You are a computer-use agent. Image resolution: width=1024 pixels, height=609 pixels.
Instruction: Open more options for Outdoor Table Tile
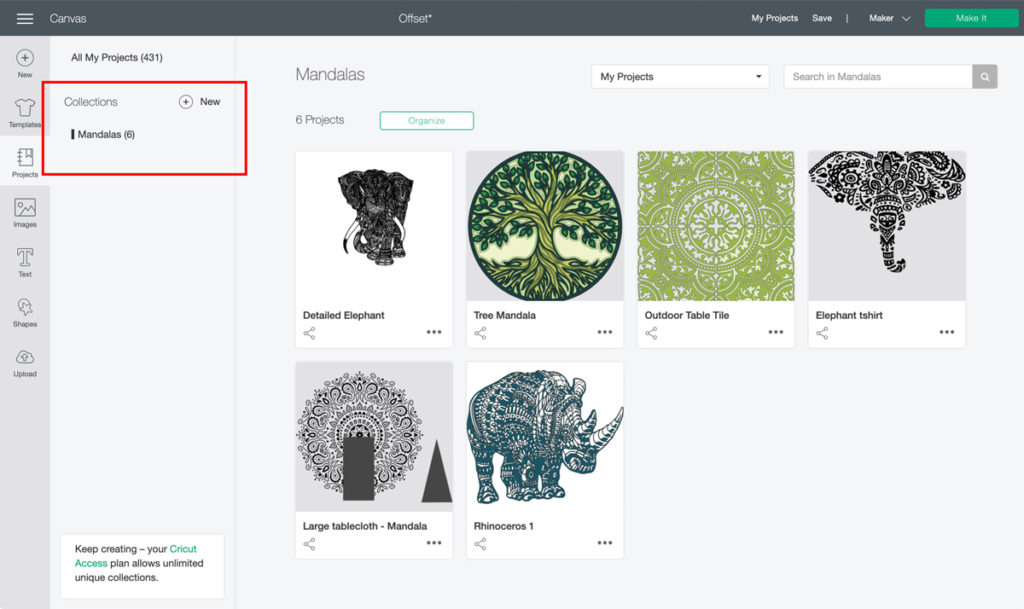[776, 332]
